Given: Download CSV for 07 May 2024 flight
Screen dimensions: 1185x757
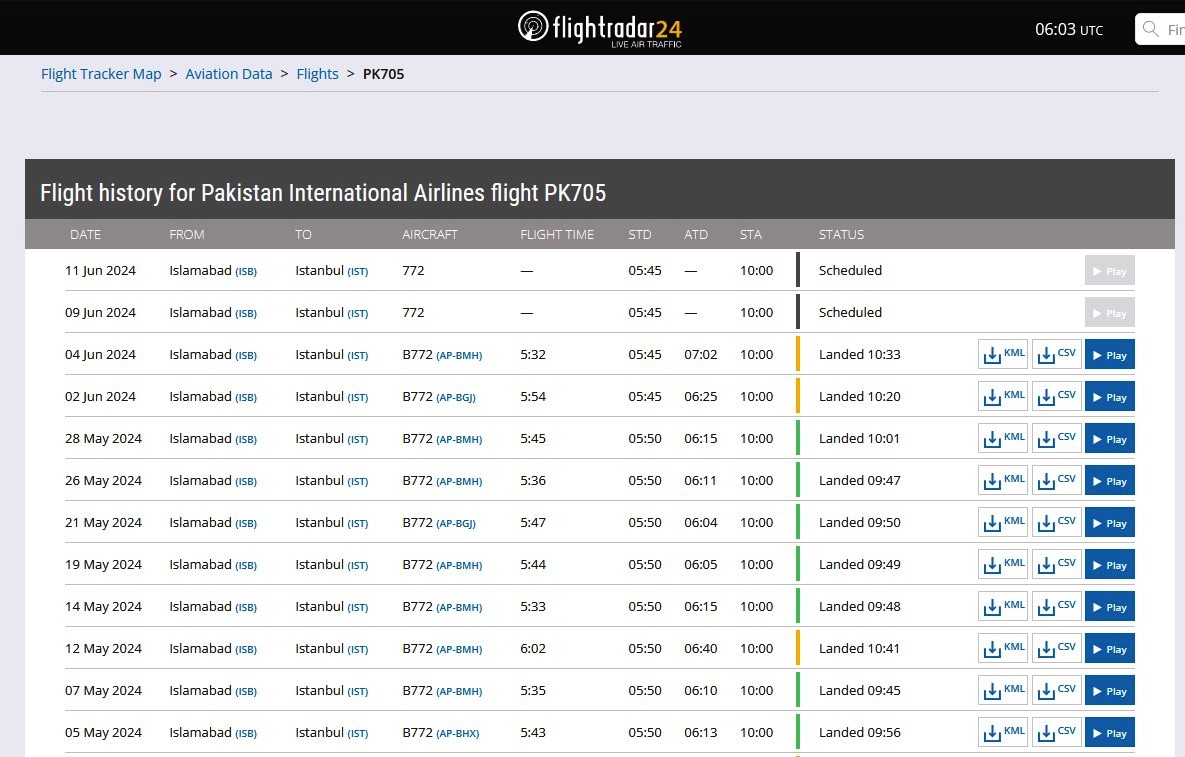Looking at the screenshot, I should [1057, 691].
